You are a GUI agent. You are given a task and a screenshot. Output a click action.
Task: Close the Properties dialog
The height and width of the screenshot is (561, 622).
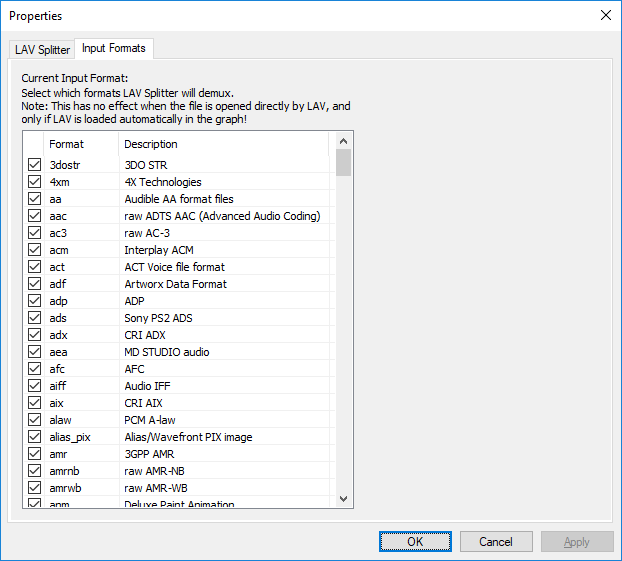[x=606, y=15]
